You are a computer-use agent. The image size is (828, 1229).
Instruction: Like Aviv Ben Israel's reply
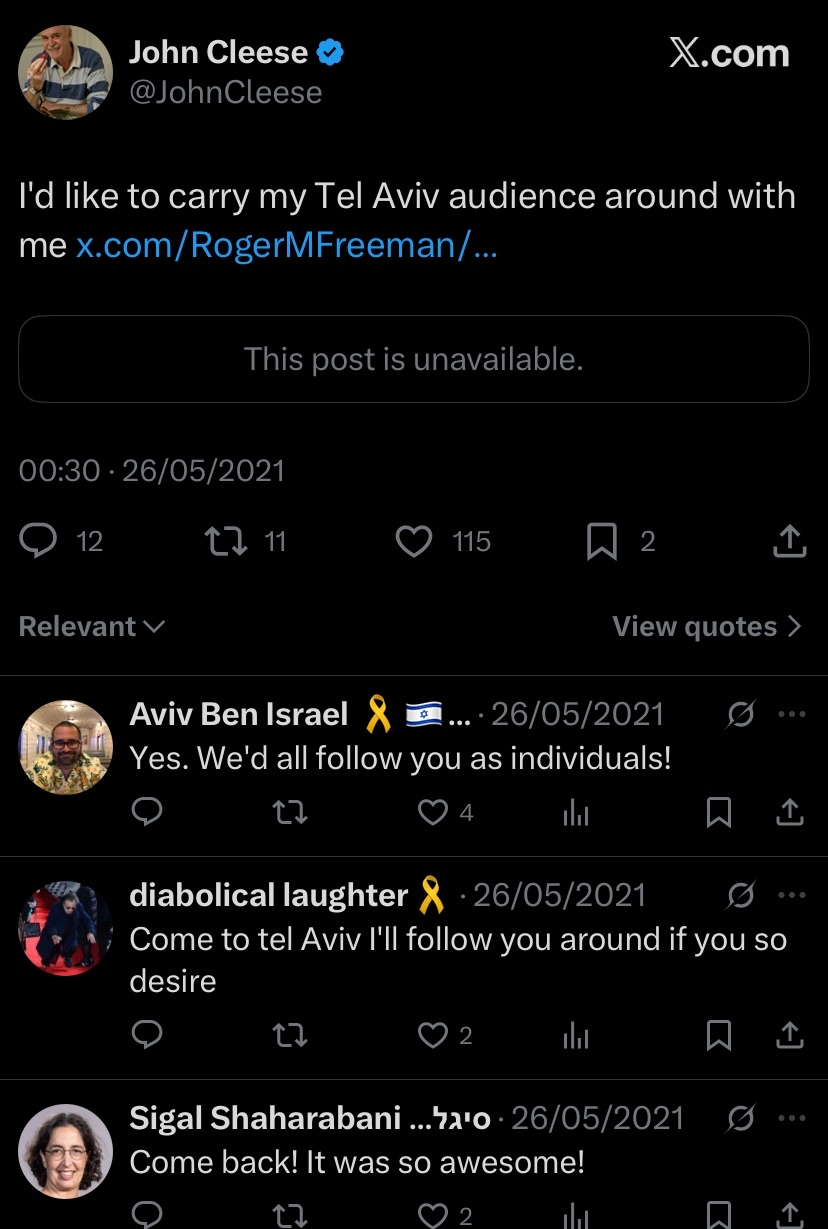pos(432,813)
